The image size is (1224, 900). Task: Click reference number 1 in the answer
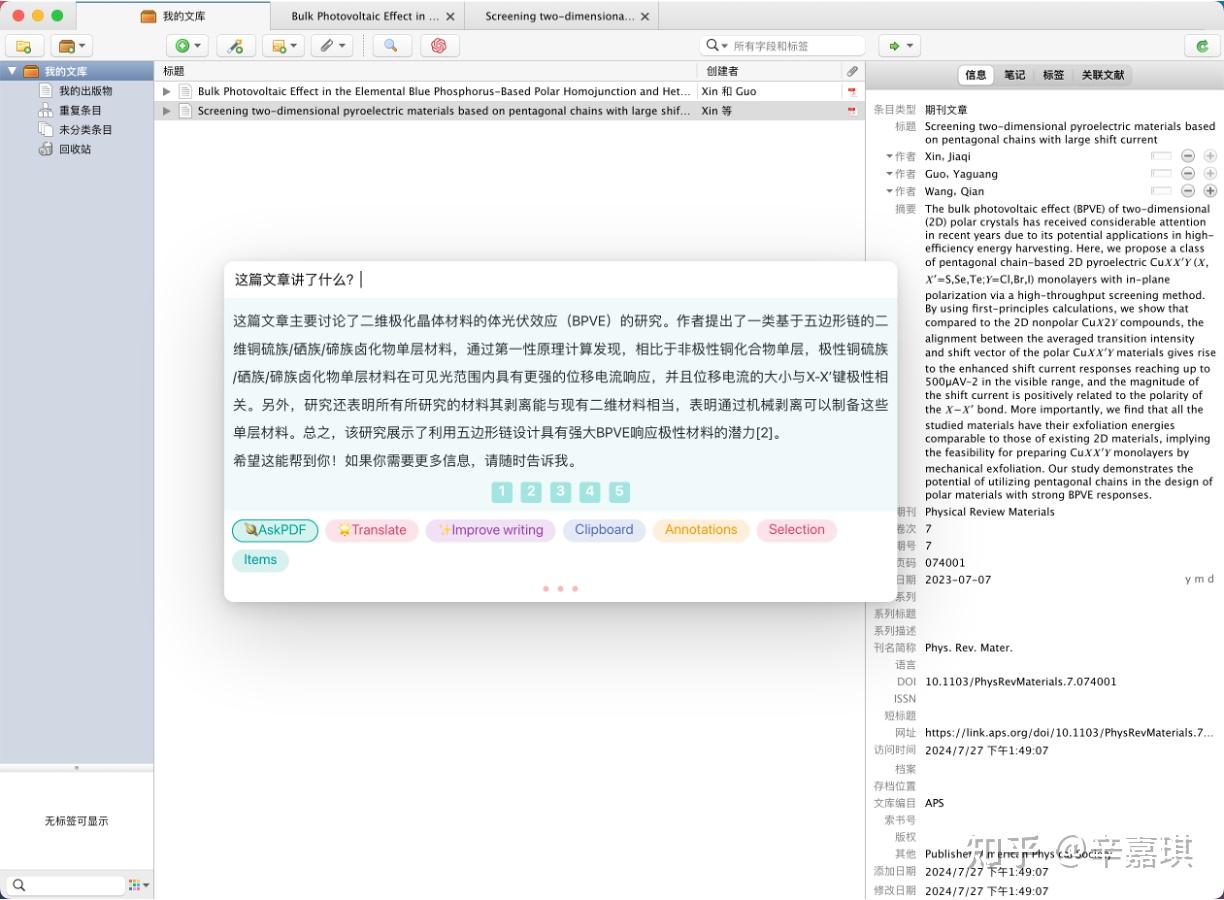coord(502,492)
